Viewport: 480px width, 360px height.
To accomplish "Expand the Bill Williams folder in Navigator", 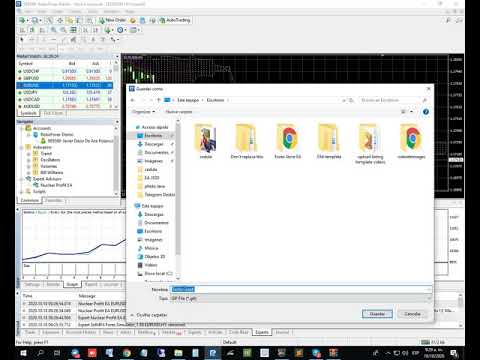I will [x=29, y=173].
